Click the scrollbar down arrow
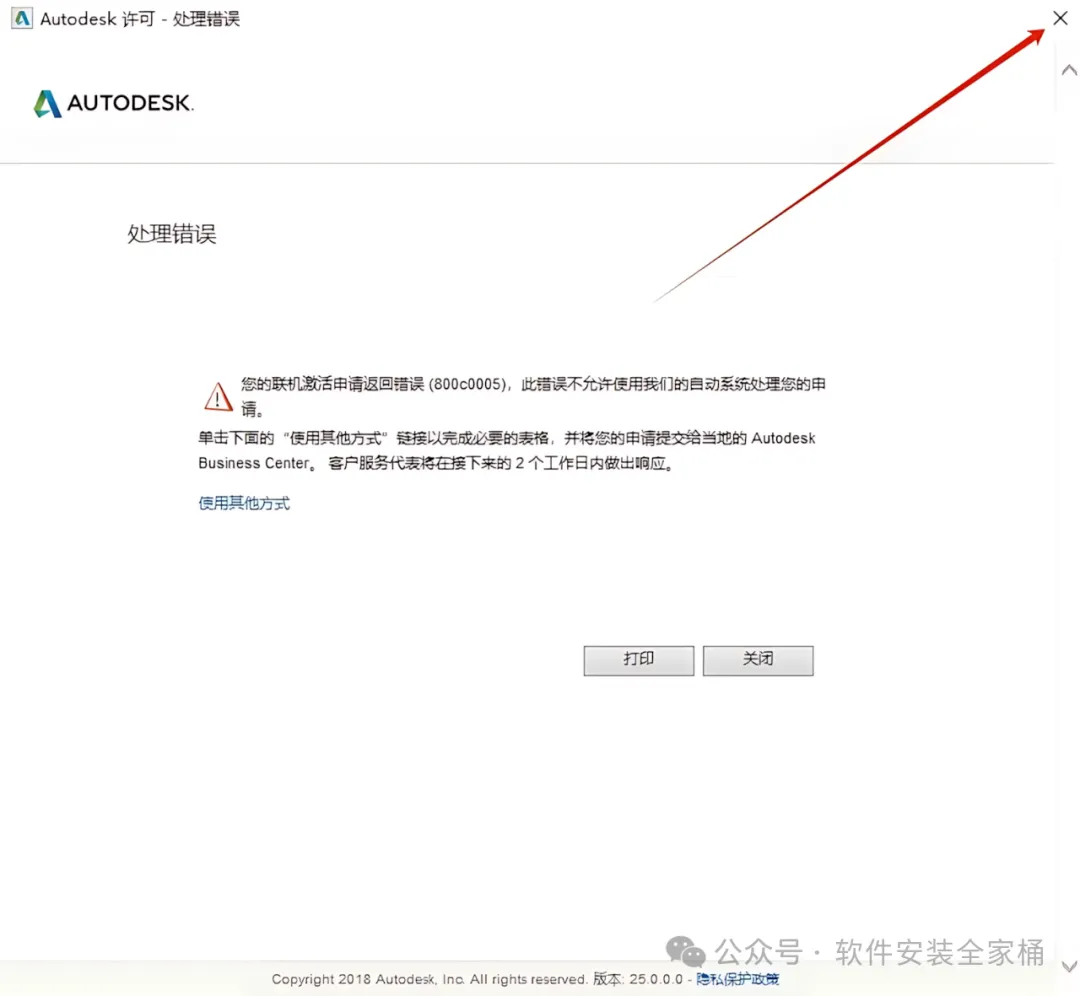Viewport: 1080px width, 996px height. click(x=1069, y=966)
